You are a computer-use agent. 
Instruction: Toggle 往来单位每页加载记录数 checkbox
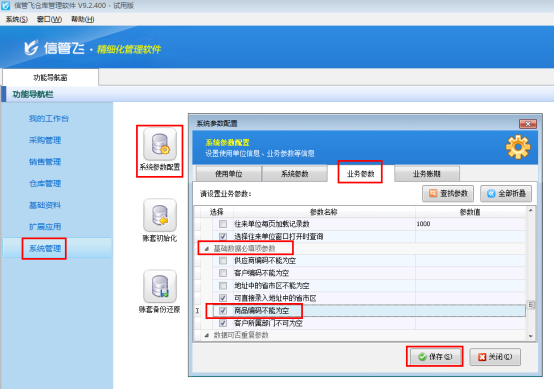(x=223, y=224)
